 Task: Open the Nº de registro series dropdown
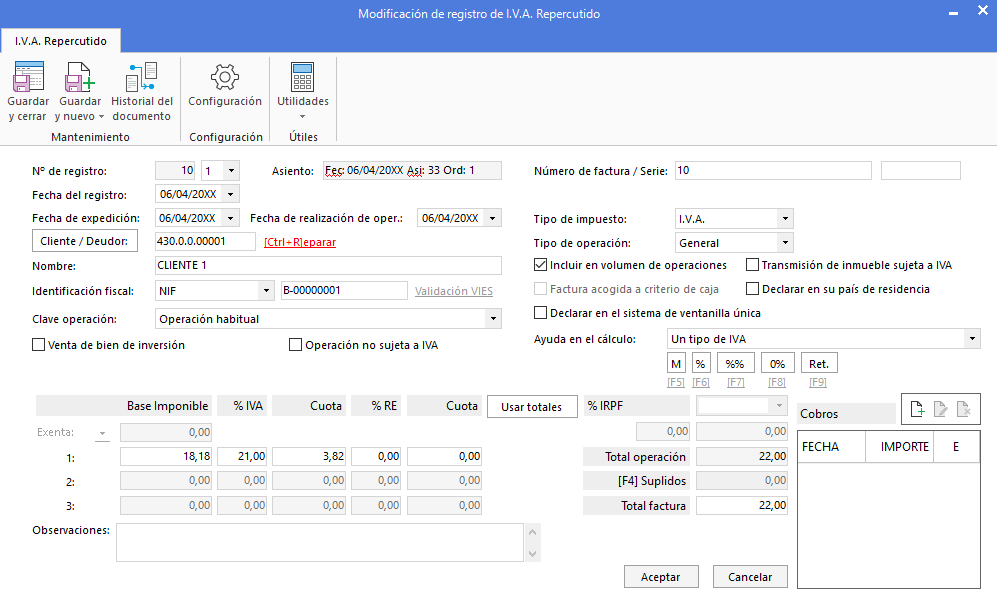[x=231, y=170]
